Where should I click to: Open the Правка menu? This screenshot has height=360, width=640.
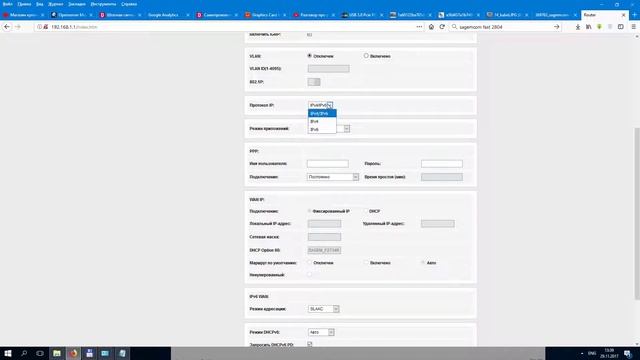click(x=24, y=4)
